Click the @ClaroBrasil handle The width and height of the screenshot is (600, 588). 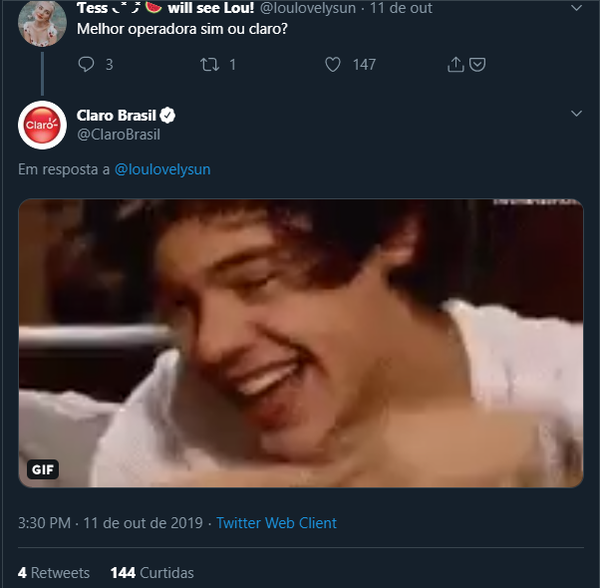118,134
